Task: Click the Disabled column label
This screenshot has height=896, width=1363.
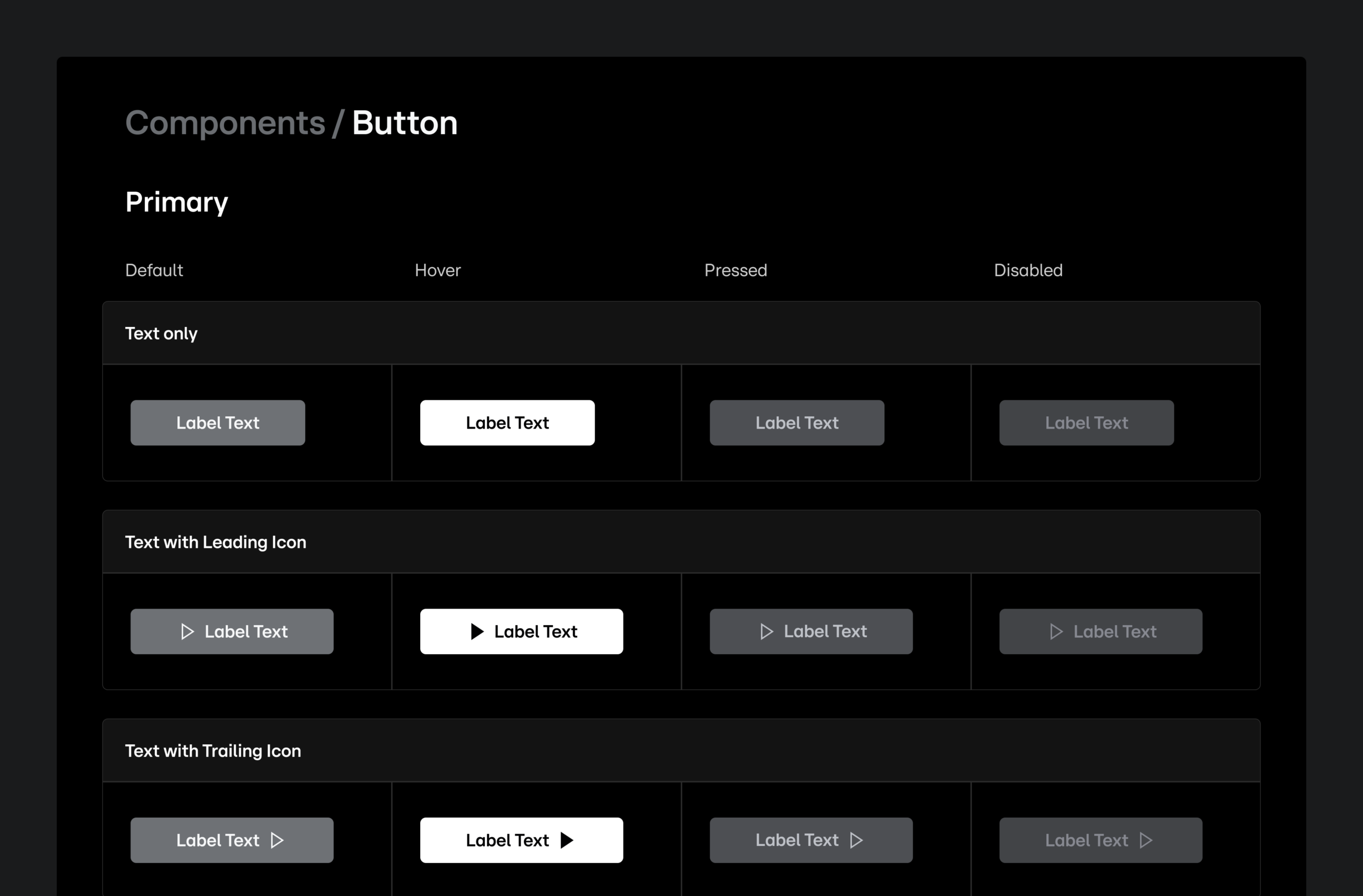Action: click(1028, 270)
